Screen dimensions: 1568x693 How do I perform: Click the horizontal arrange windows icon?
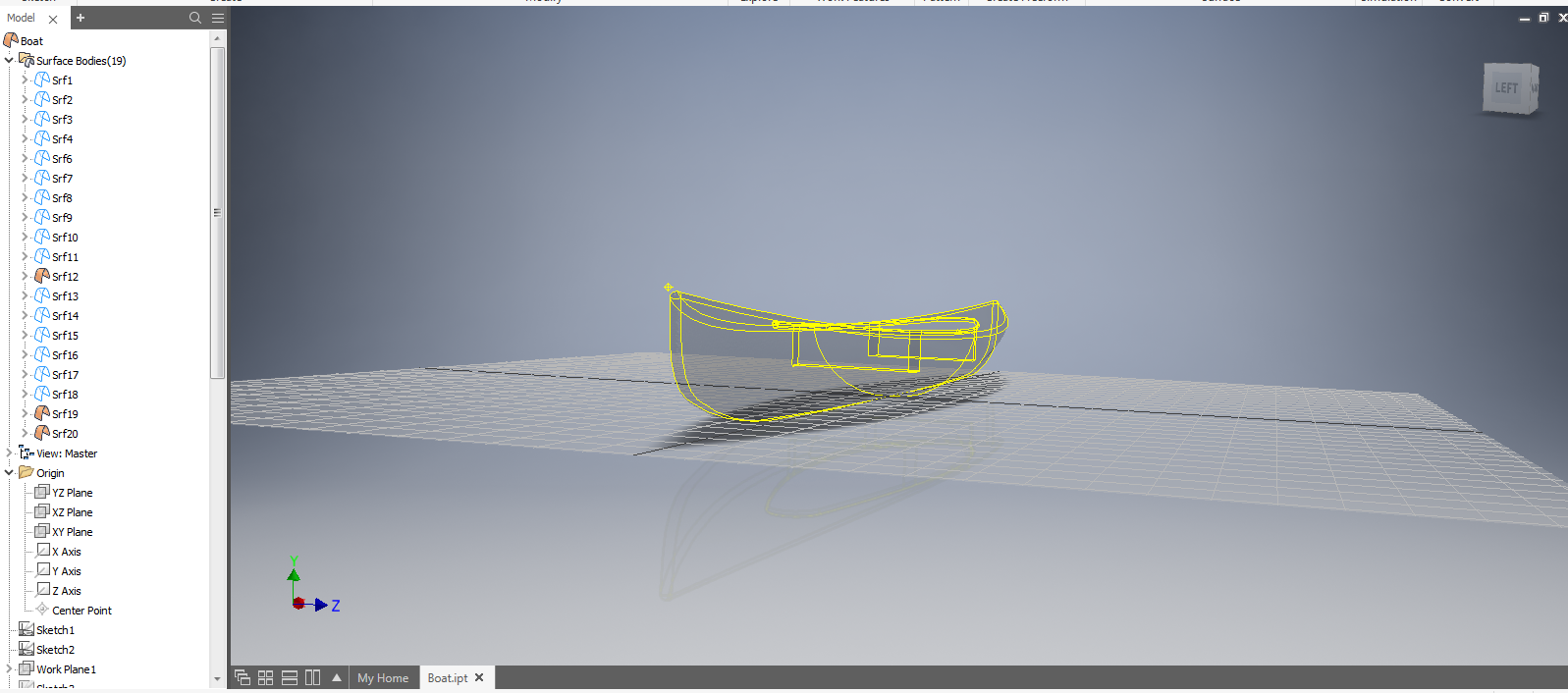290,677
